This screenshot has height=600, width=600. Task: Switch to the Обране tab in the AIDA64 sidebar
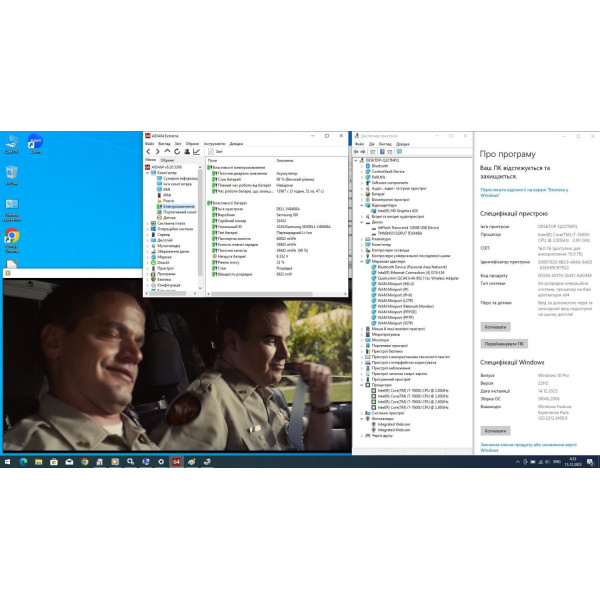click(x=167, y=160)
